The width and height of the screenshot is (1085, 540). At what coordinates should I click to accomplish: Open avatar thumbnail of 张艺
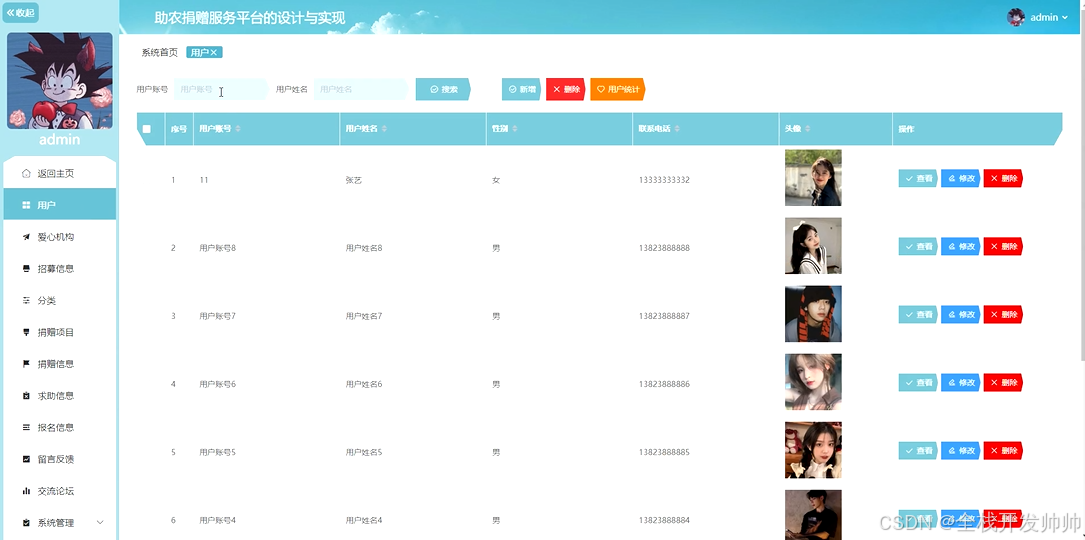(x=813, y=178)
